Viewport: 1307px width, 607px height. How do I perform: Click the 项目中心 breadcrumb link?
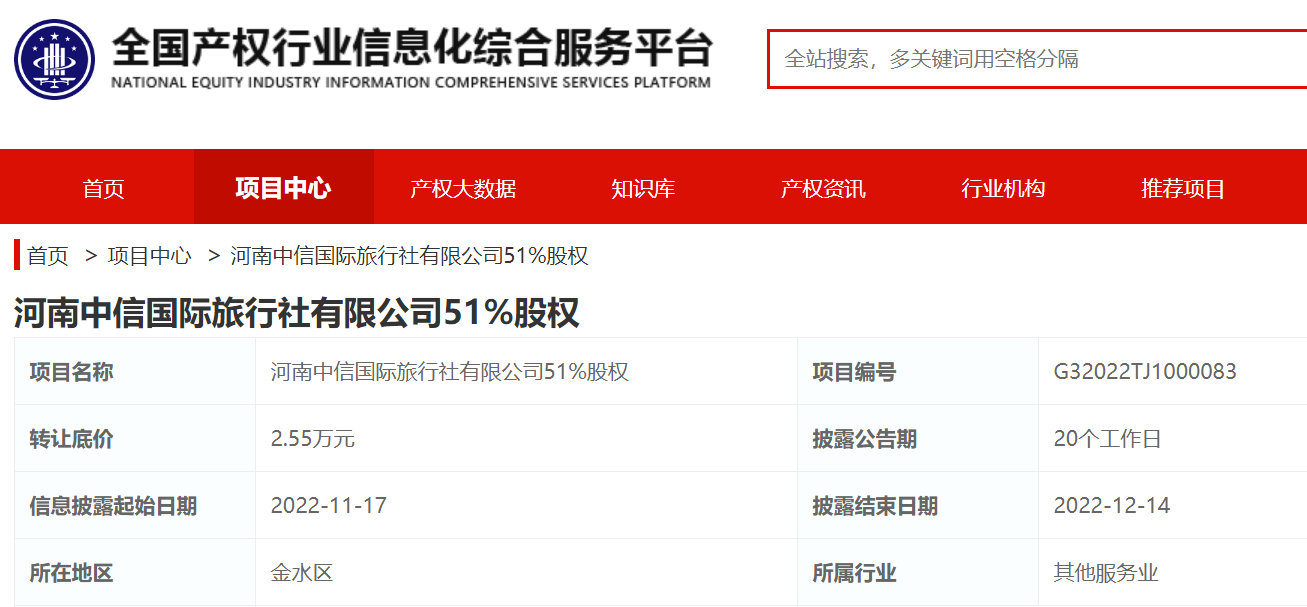[x=149, y=256]
